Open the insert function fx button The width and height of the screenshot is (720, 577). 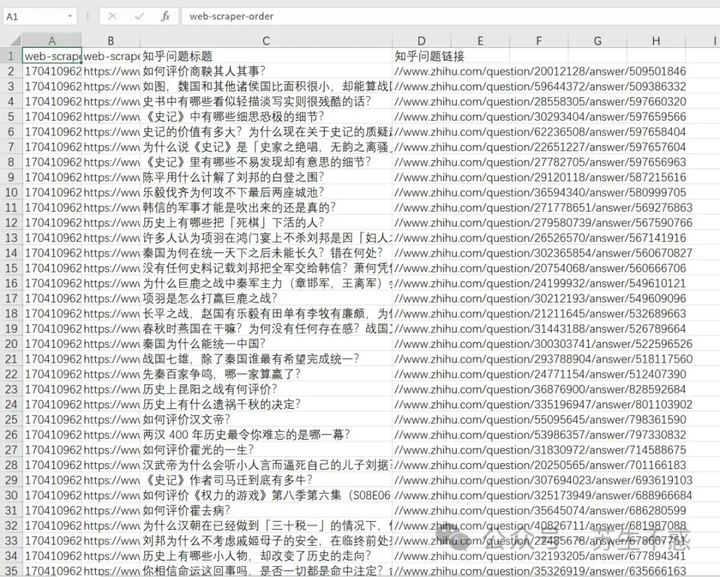(x=165, y=17)
